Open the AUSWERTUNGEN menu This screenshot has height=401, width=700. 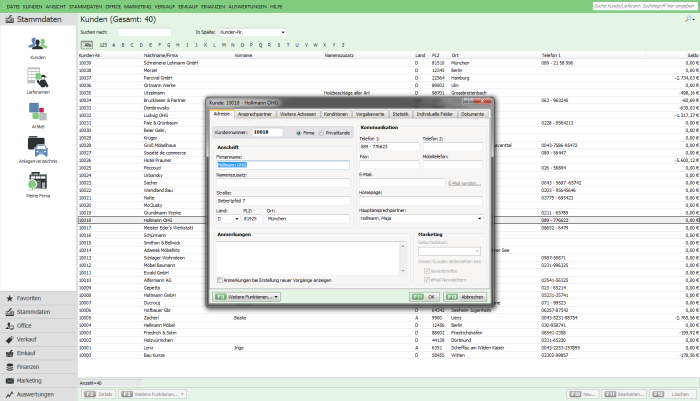point(247,7)
